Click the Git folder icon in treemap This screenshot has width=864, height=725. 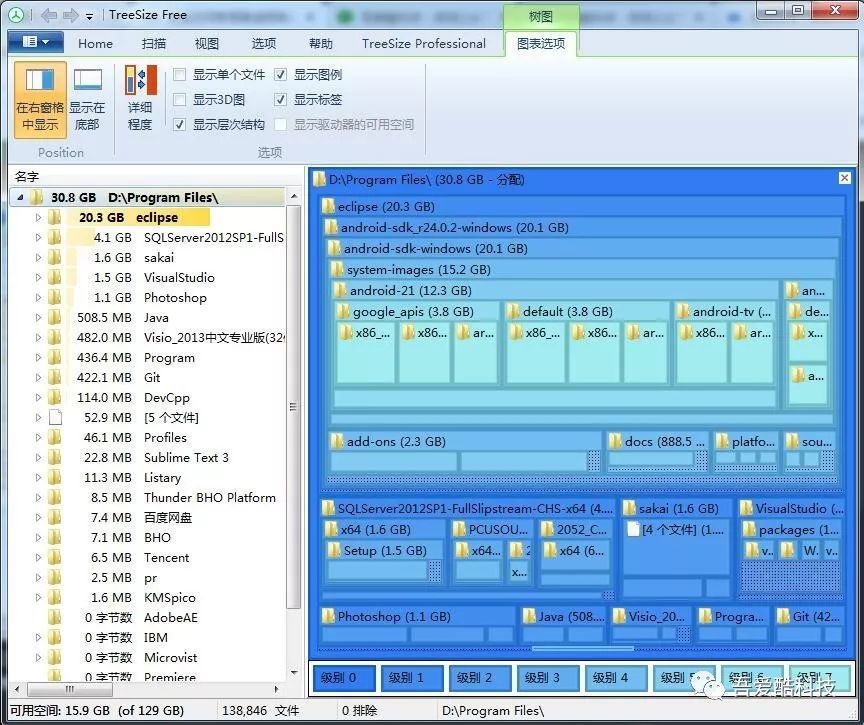783,616
